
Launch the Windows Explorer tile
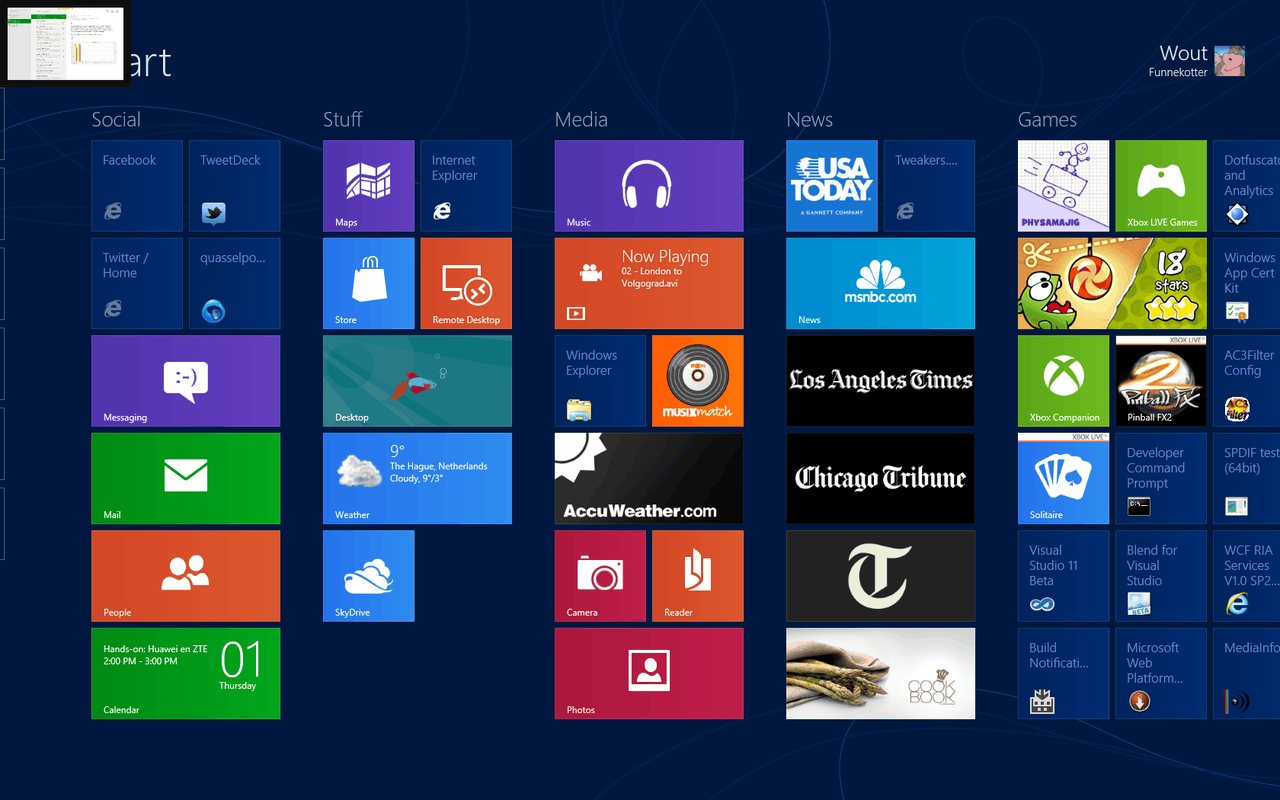(601, 381)
